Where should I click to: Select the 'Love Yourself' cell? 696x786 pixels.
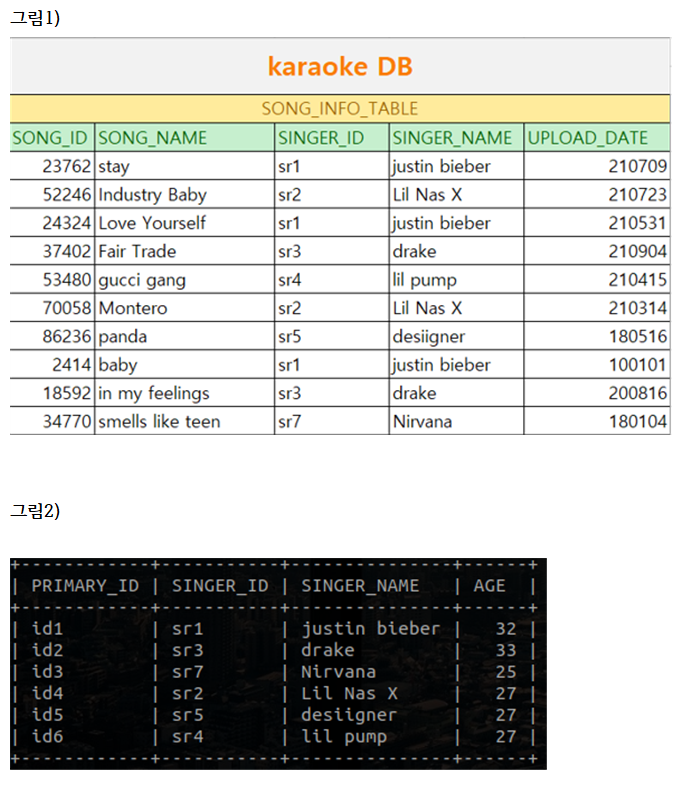pyautogui.click(x=185, y=223)
